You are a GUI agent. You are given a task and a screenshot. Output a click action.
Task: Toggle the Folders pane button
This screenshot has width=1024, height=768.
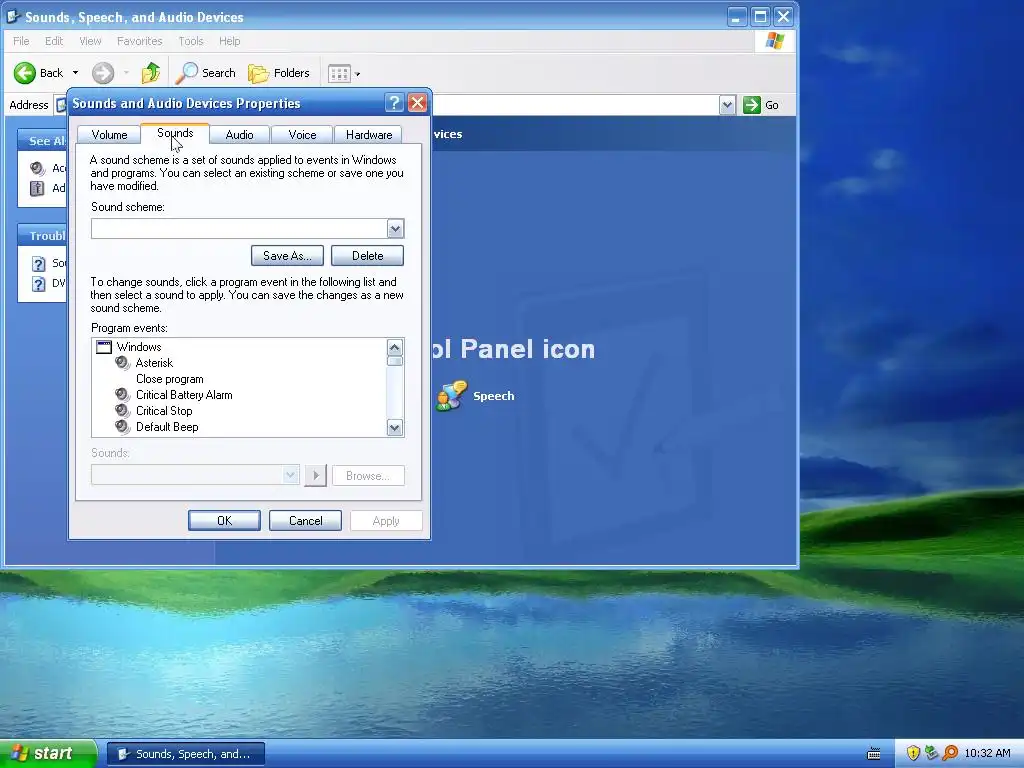(279, 73)
